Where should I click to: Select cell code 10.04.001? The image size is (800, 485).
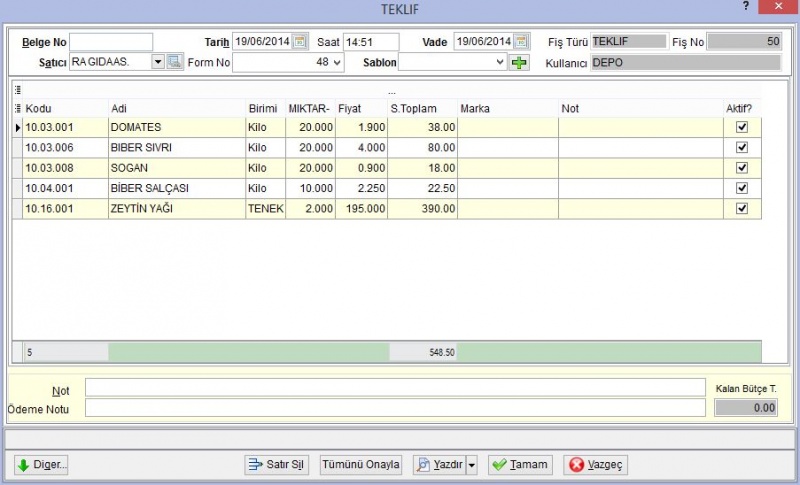(x=65, y=188)
